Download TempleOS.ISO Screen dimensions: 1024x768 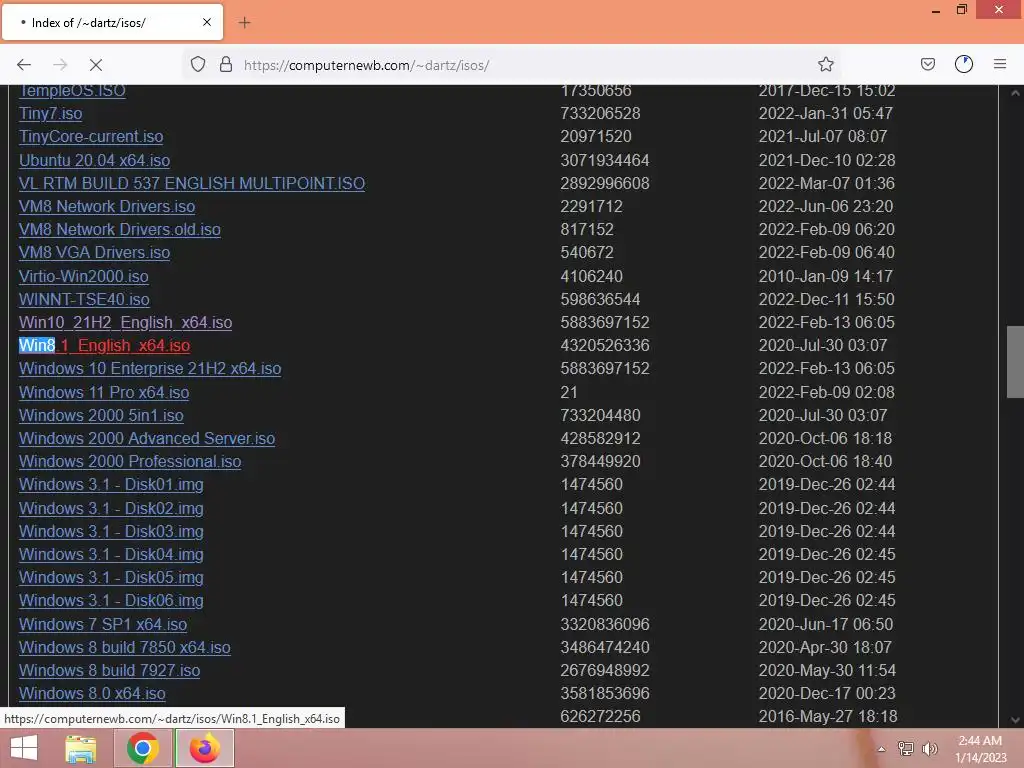[x=72, y=91]
